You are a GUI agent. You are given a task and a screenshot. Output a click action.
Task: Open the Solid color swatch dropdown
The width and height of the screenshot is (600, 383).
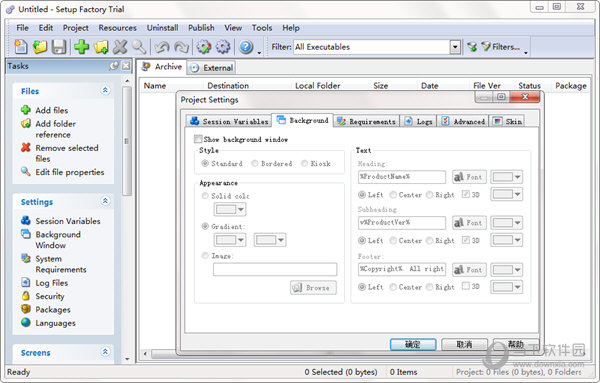tap(230, 209)
